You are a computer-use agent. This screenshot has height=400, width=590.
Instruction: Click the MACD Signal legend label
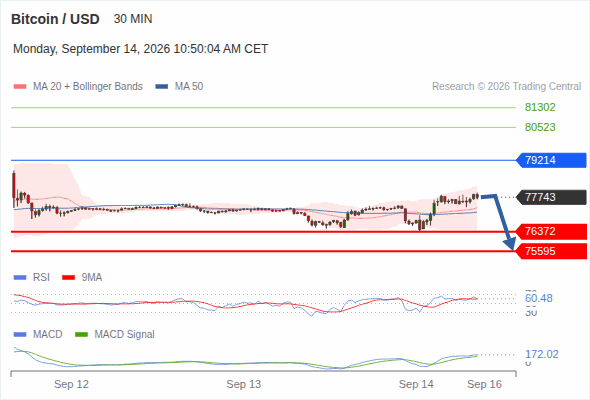point(125,335)
